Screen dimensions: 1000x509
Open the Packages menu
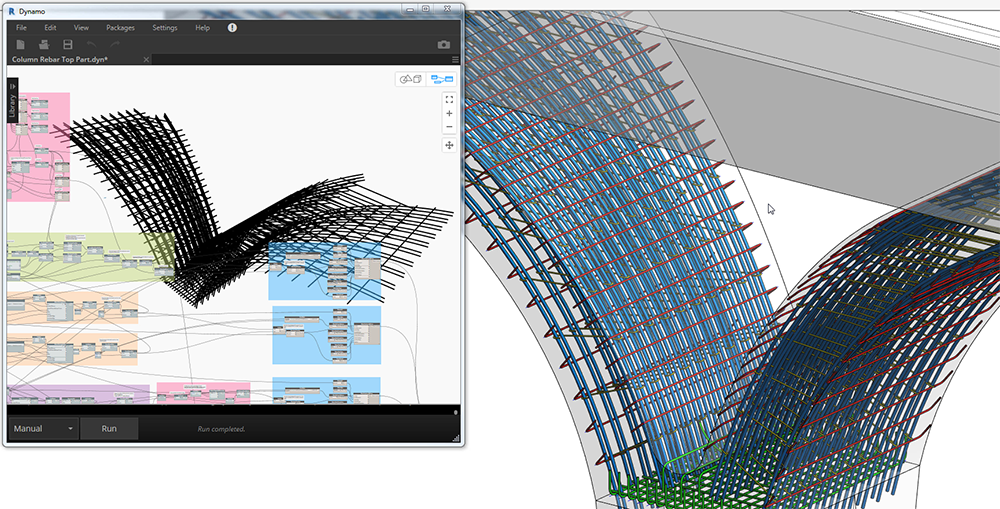pyautogui.click(x=121, y=27)
